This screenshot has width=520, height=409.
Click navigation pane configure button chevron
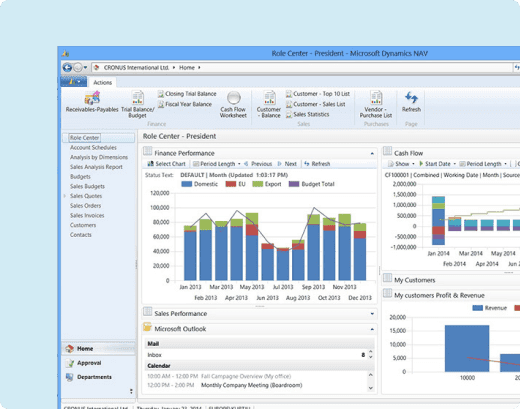tap(131, 391)
